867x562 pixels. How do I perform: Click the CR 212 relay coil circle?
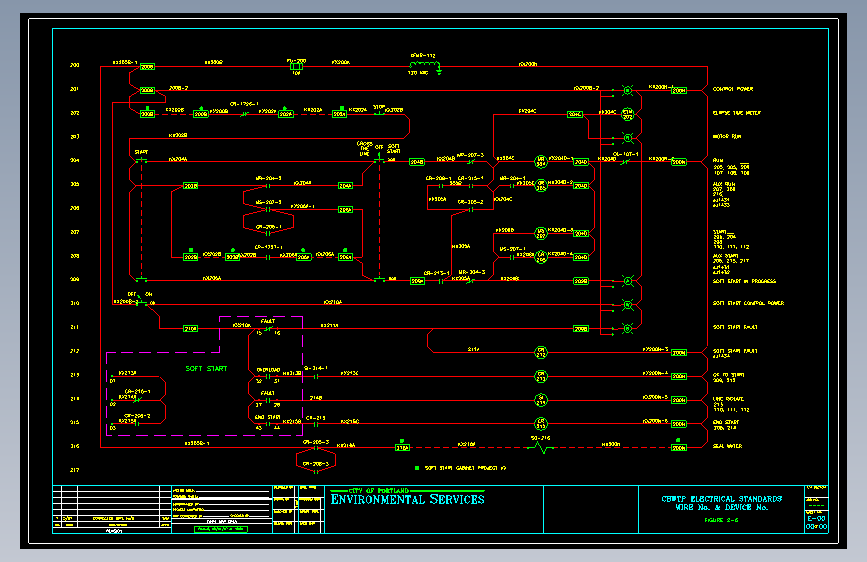tap(541, 352)
